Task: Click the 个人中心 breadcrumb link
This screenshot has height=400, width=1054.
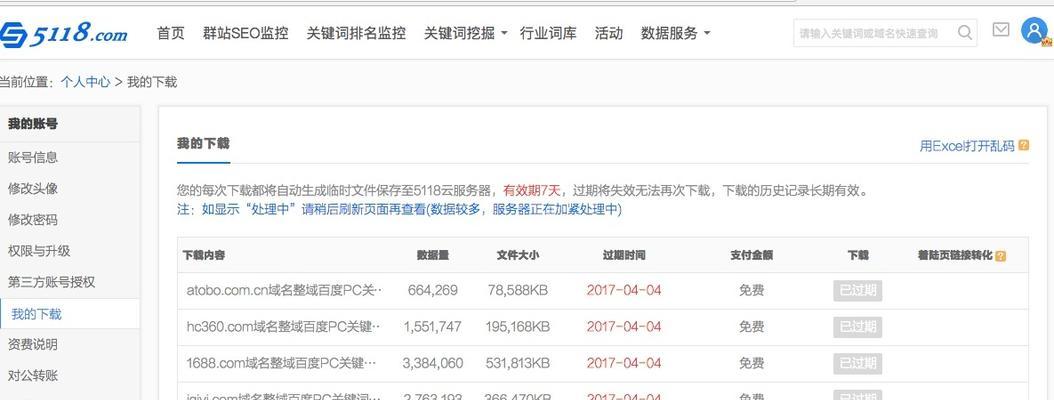Action: [85, 82]
